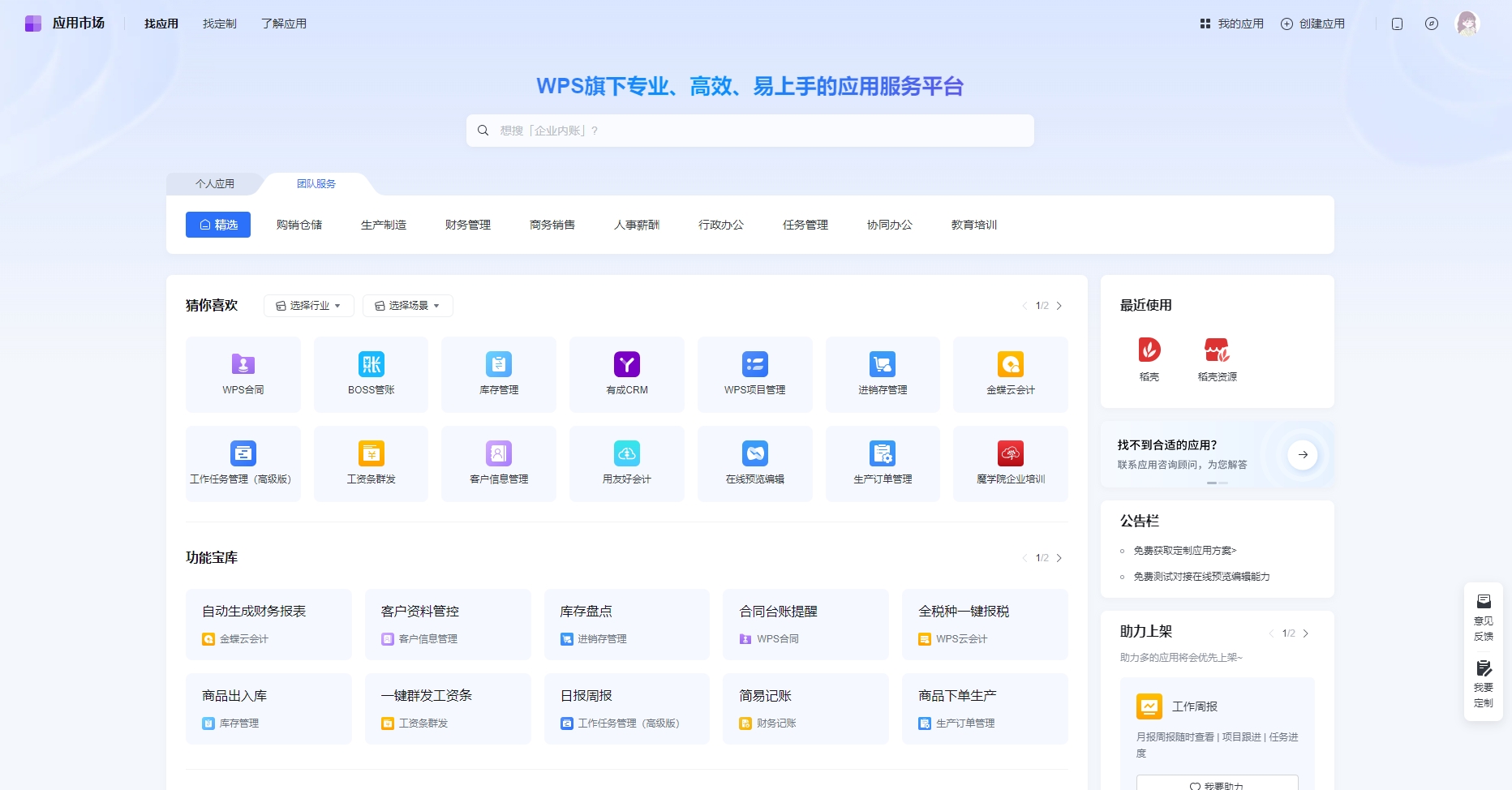Click the 意见反馈 floating icon
The image size is (1512, 790).
[1484, 601]
